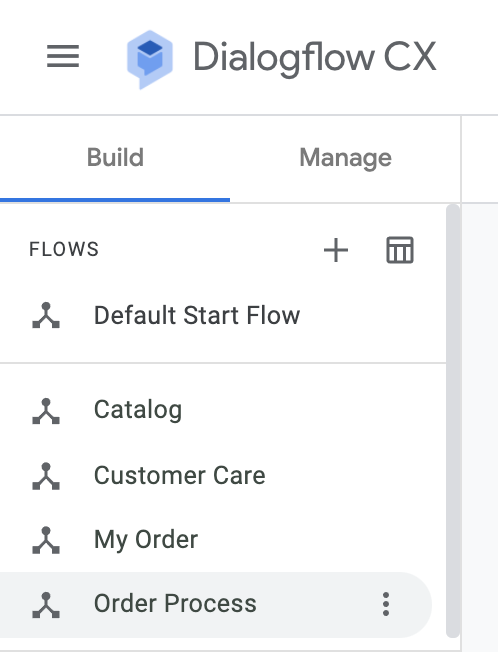
Task: Click the Catalog flow icon
Action: (x=46, y=411)
